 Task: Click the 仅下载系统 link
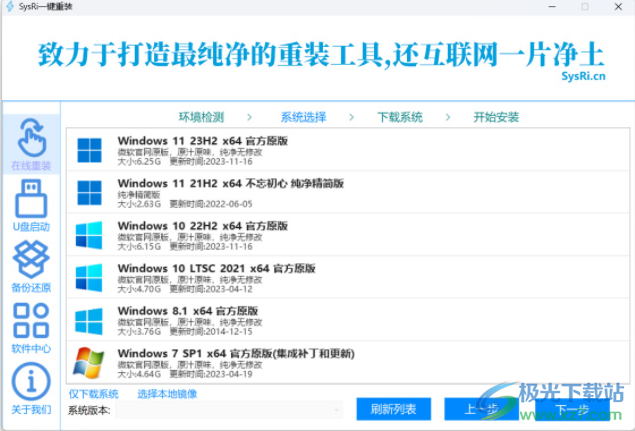tap(94, 394)
